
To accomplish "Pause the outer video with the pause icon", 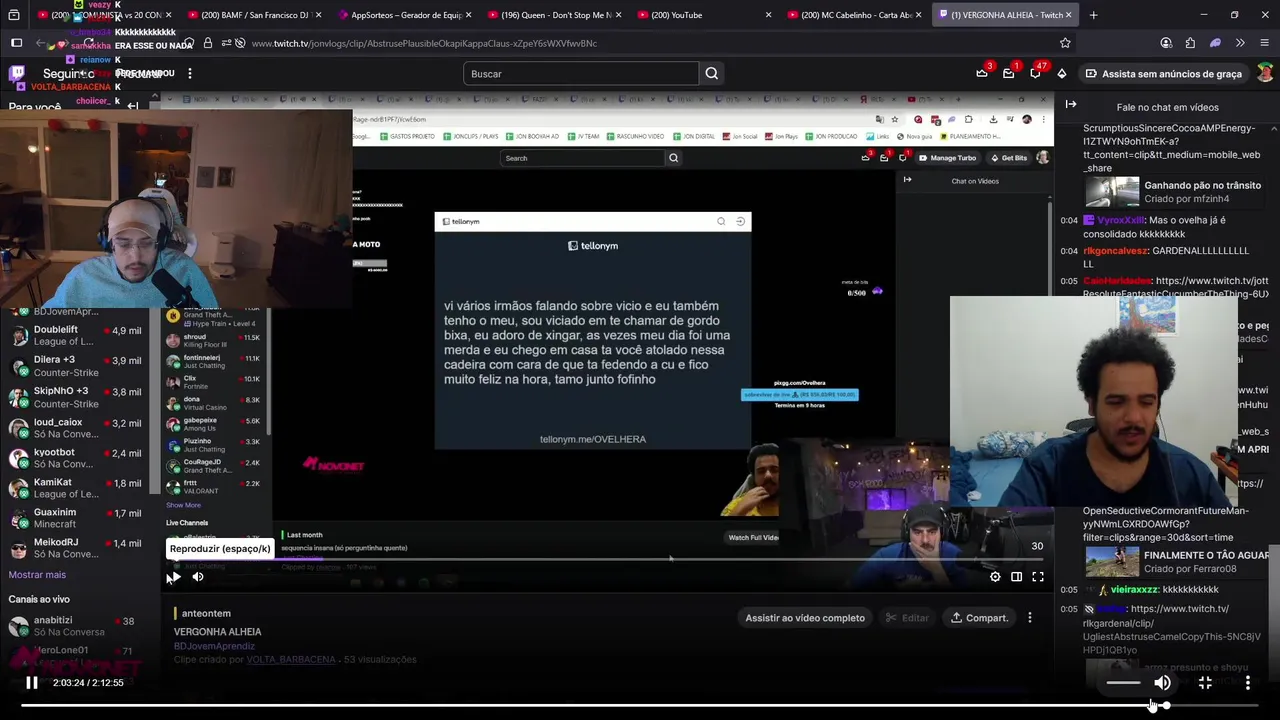I will coord(31,683).
